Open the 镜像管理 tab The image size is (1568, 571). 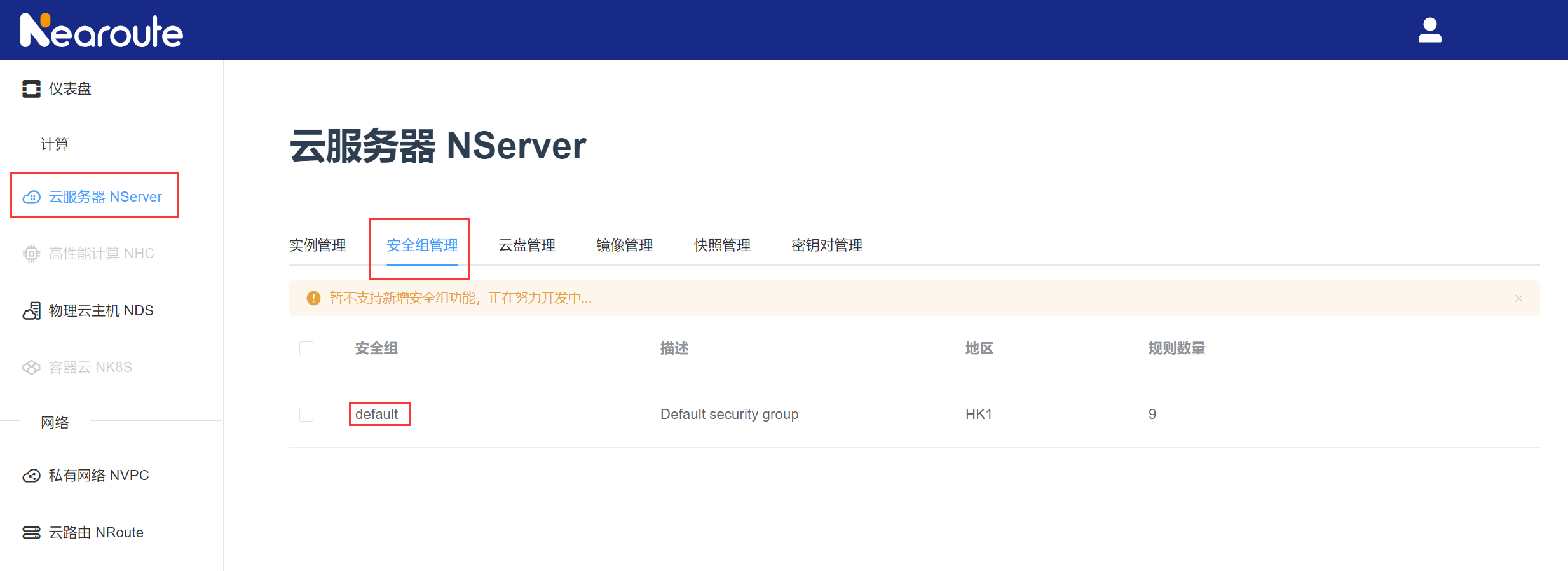pos(624,245)
